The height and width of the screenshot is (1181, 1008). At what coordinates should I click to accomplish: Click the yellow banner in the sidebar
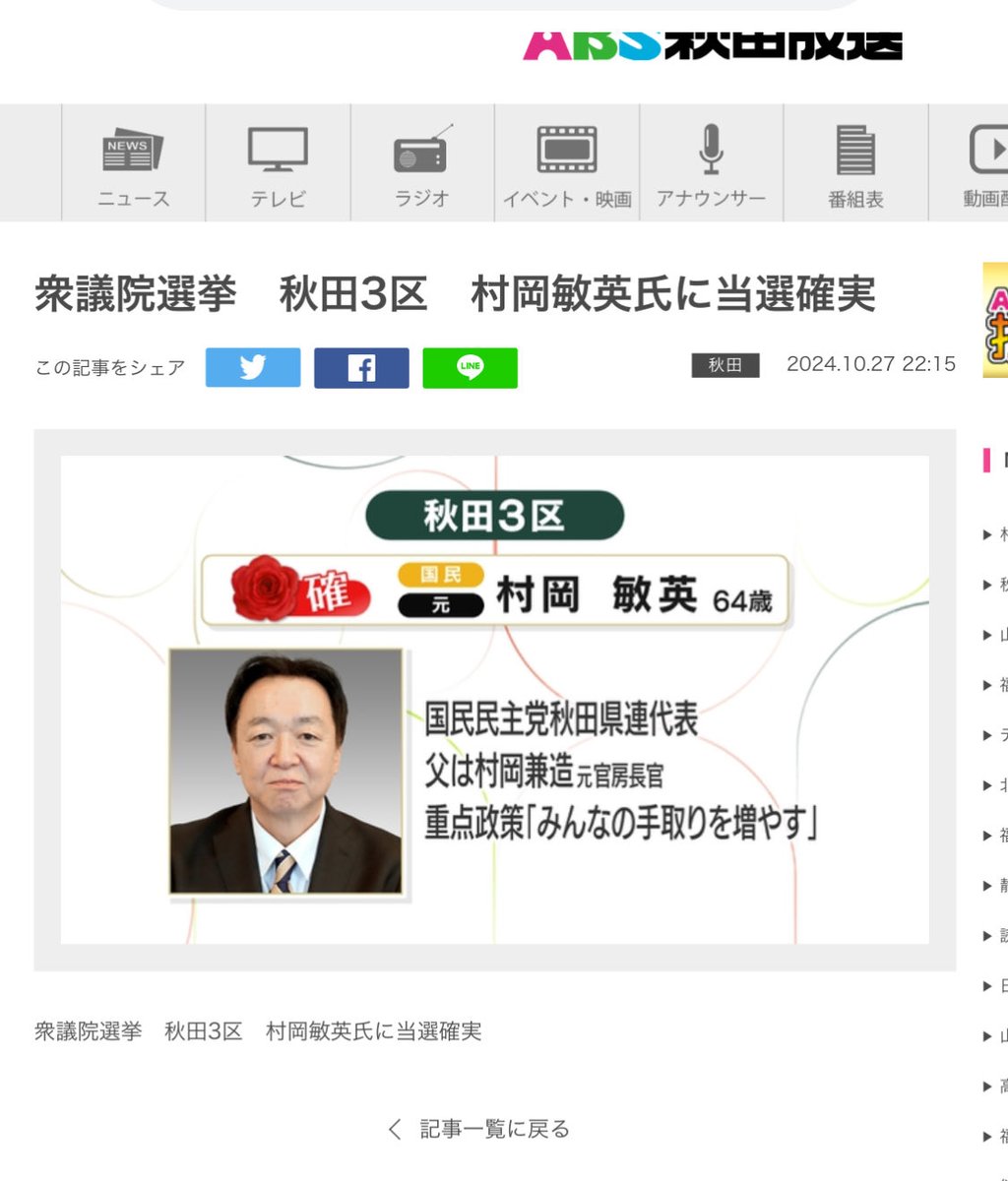[x=995, y=320]
